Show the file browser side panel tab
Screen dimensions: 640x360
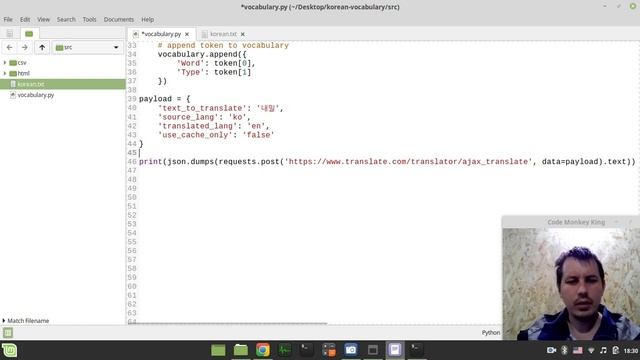[29, 33]
